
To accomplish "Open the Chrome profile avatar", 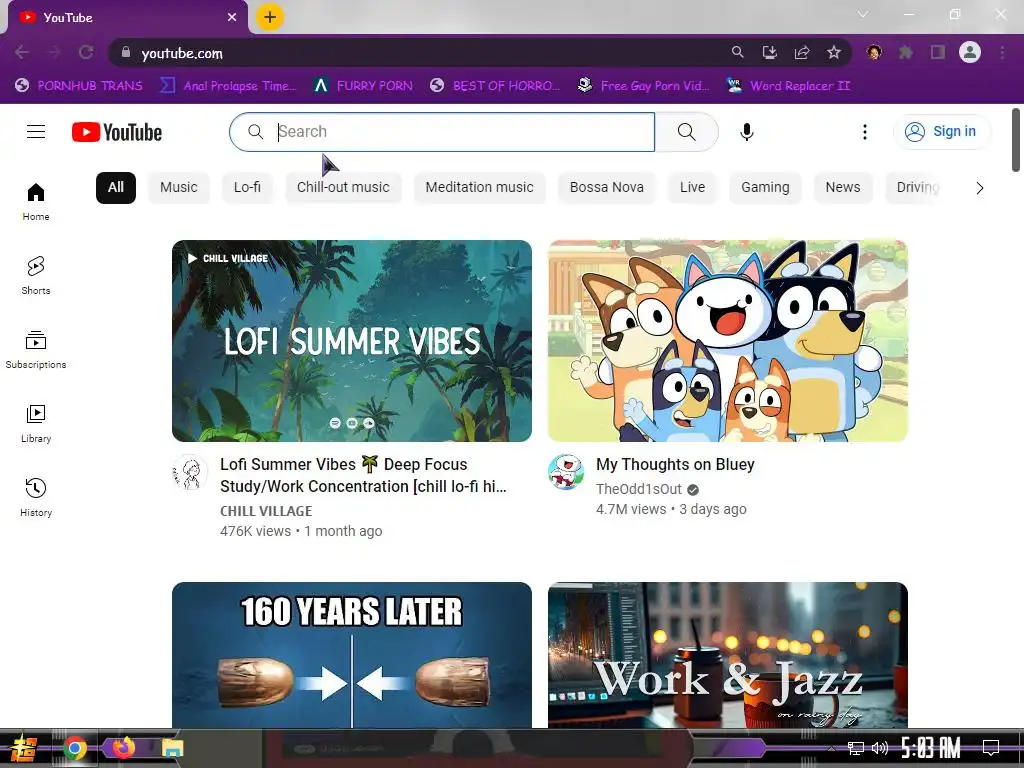I will (970, 52).
